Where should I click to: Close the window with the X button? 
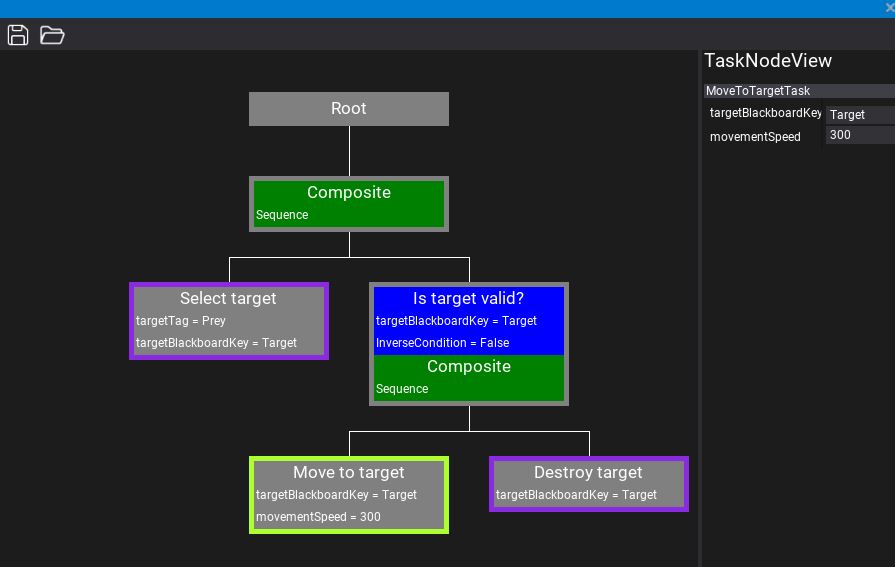[889, 7]
